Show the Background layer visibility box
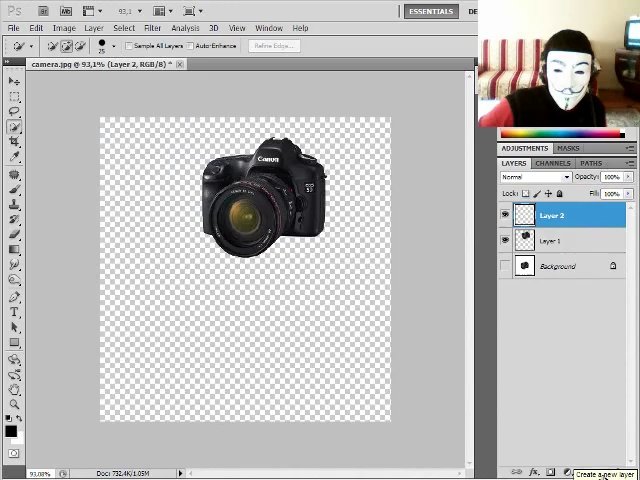This screenshot has width=640, height=480. coord(505,266)
